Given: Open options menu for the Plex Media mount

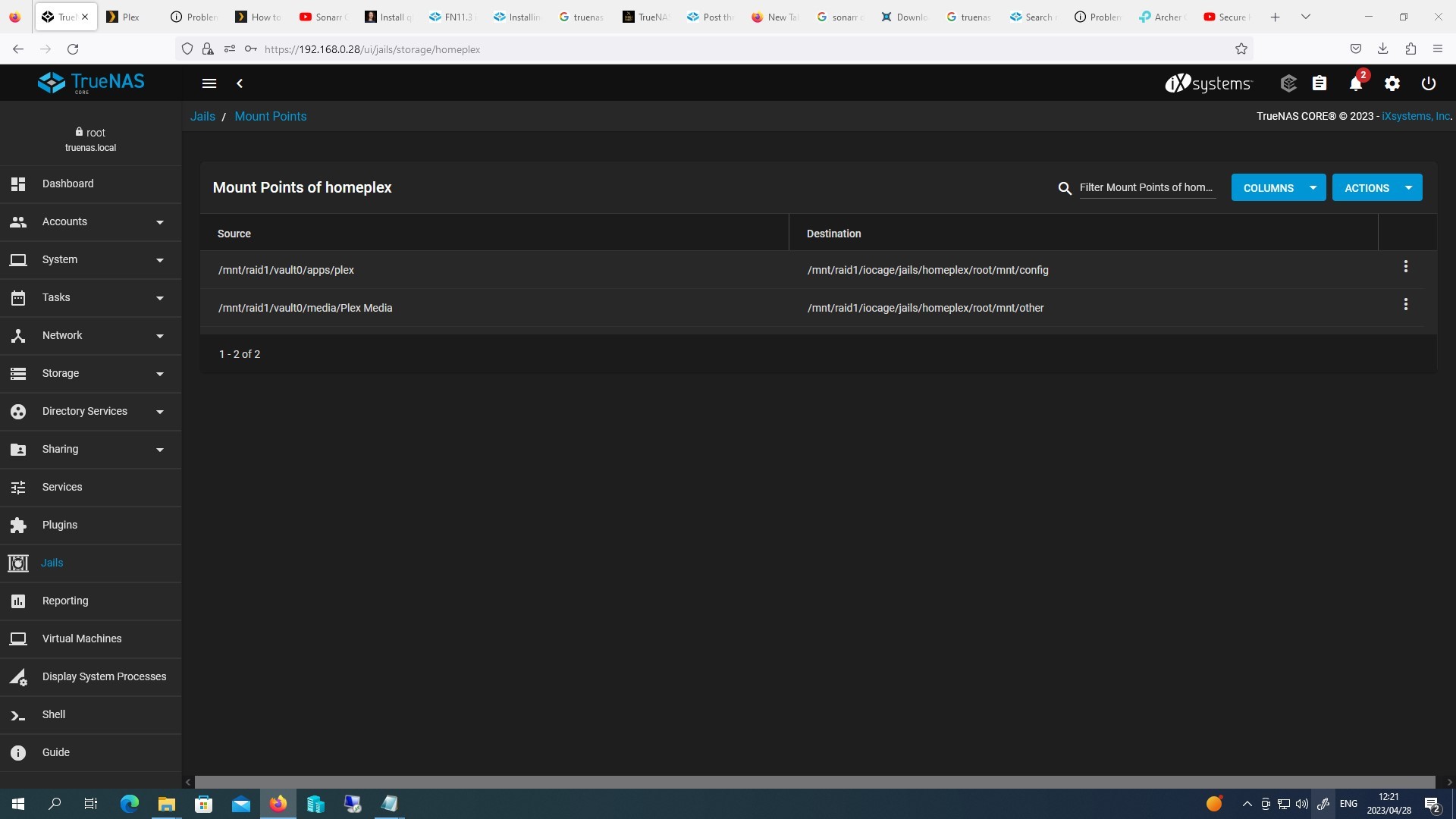Looking at the screenshot, I should pyautogui.click(x=1406, y=304).
